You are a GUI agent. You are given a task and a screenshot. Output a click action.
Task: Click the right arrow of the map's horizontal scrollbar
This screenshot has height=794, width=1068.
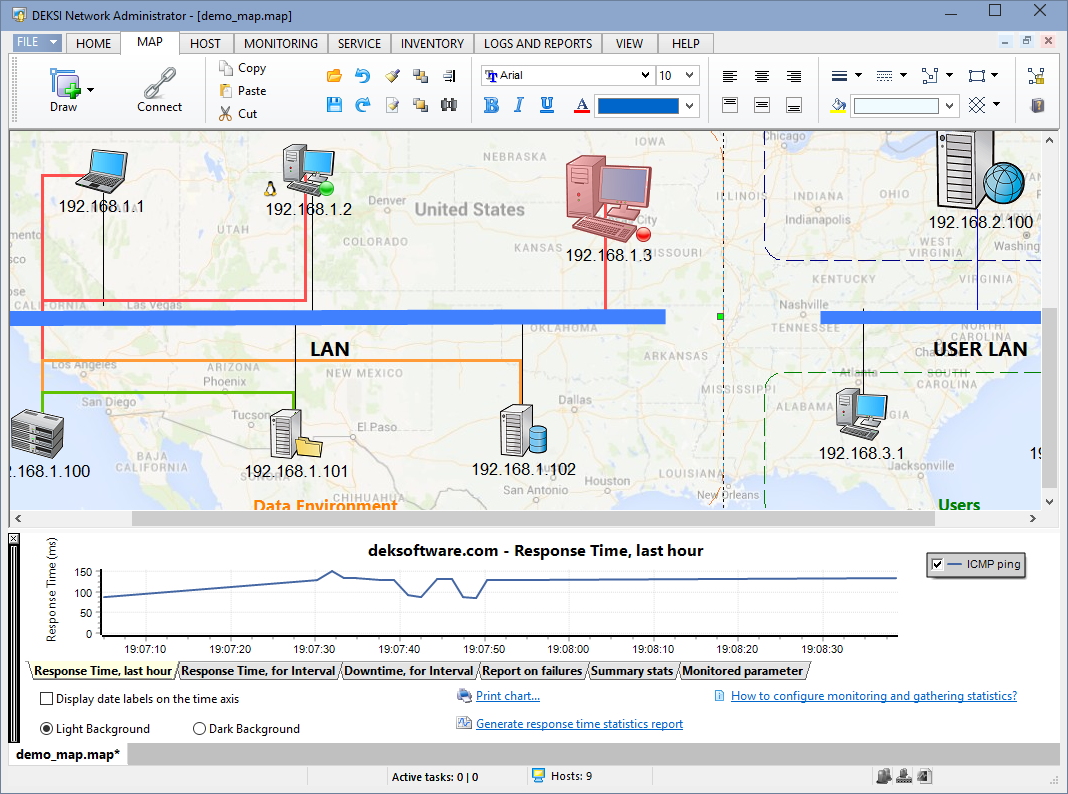coord(1033,518)
